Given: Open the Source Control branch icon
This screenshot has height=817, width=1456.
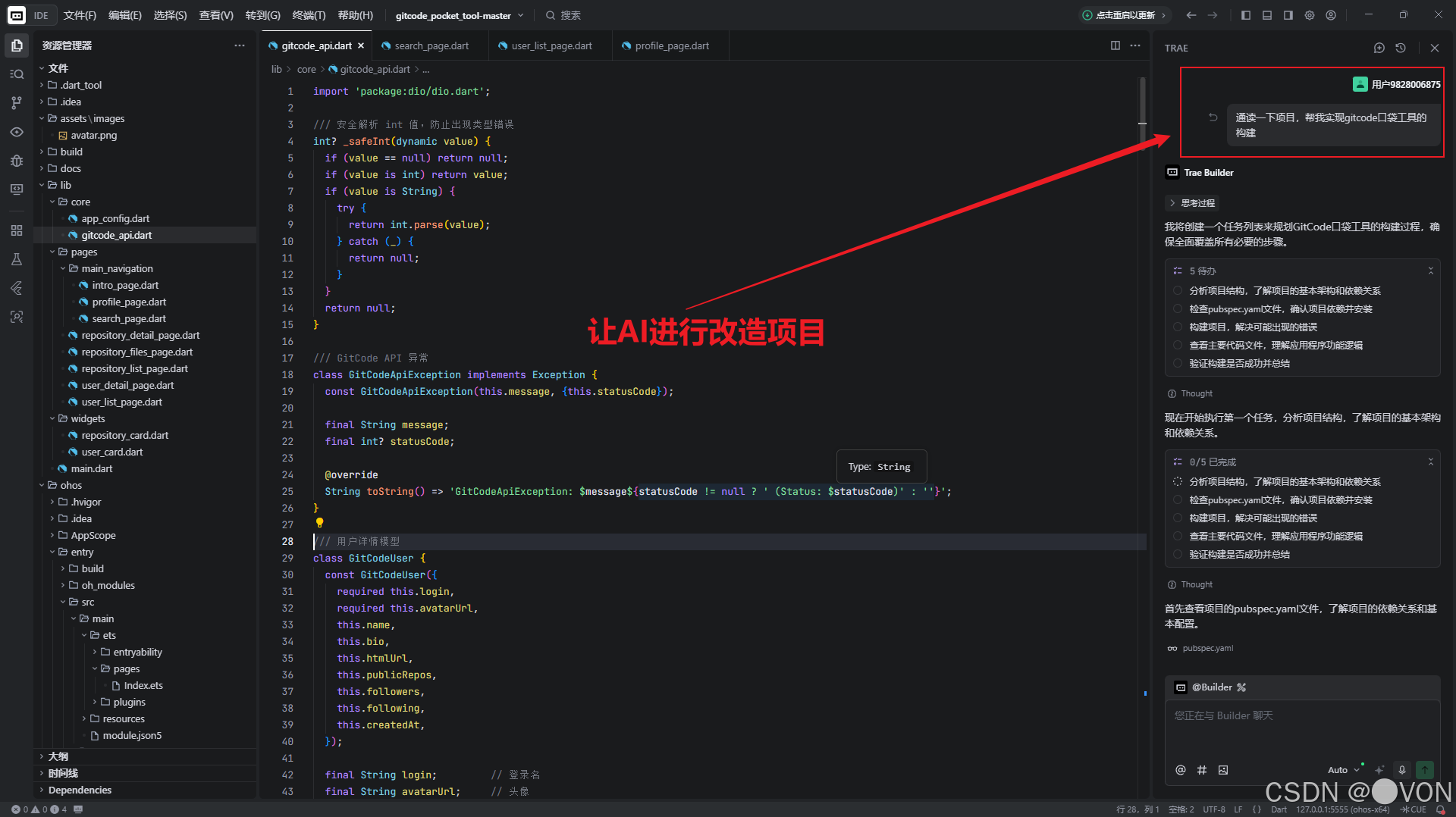Looking at the screenshot, I should pos(17,103).
